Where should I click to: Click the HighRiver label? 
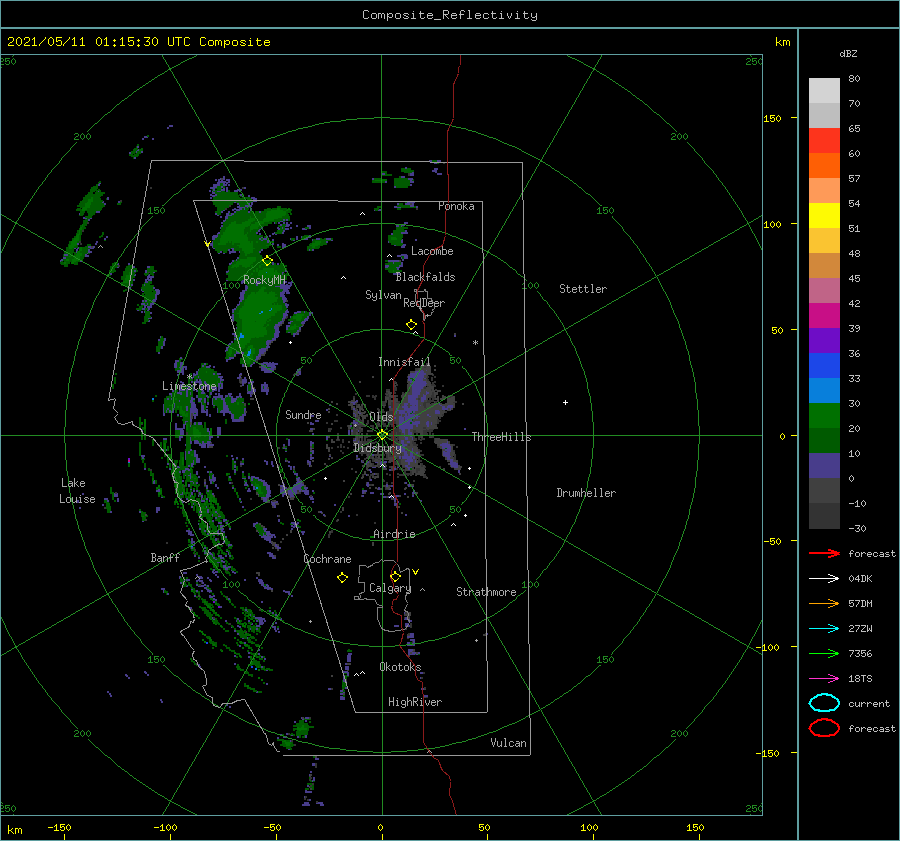(x=415, y=702)
